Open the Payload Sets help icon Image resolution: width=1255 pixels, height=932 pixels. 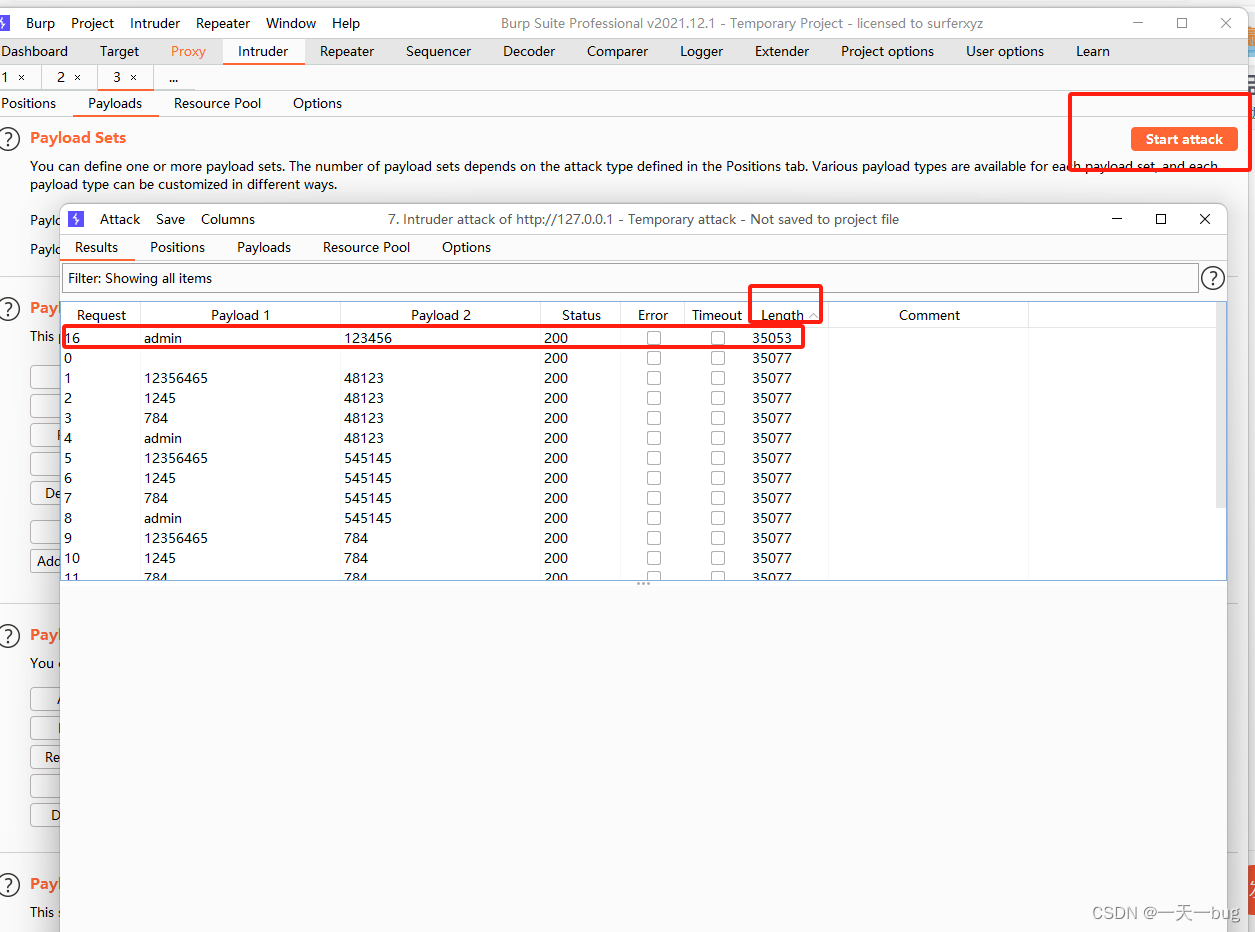coord(10,139)
